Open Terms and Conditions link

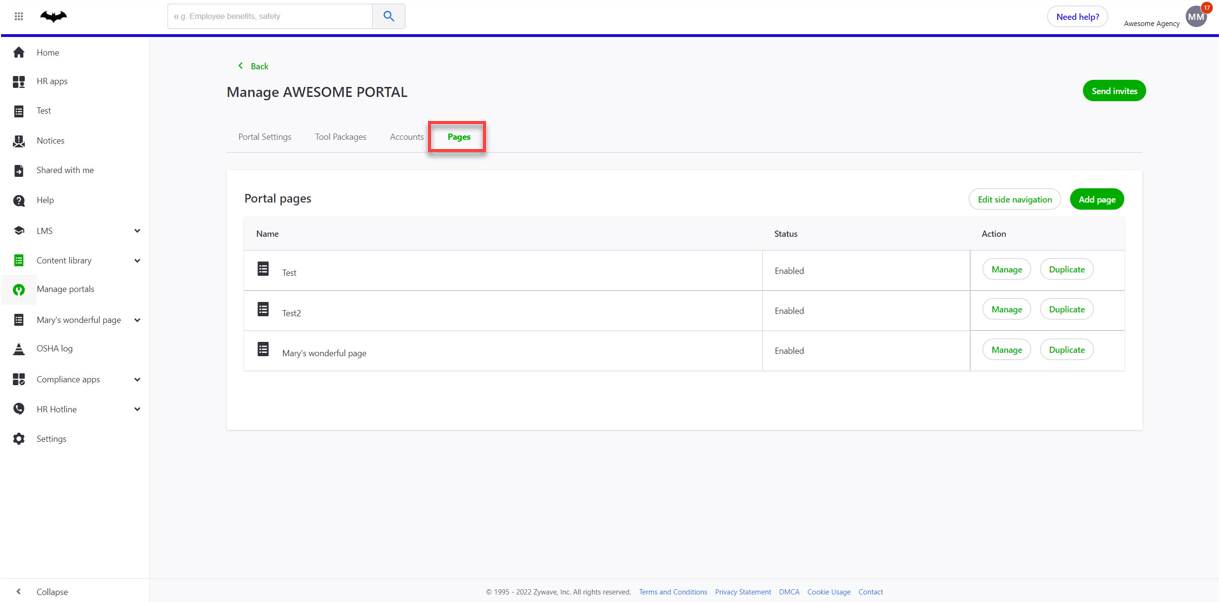[x=673, y=591]
